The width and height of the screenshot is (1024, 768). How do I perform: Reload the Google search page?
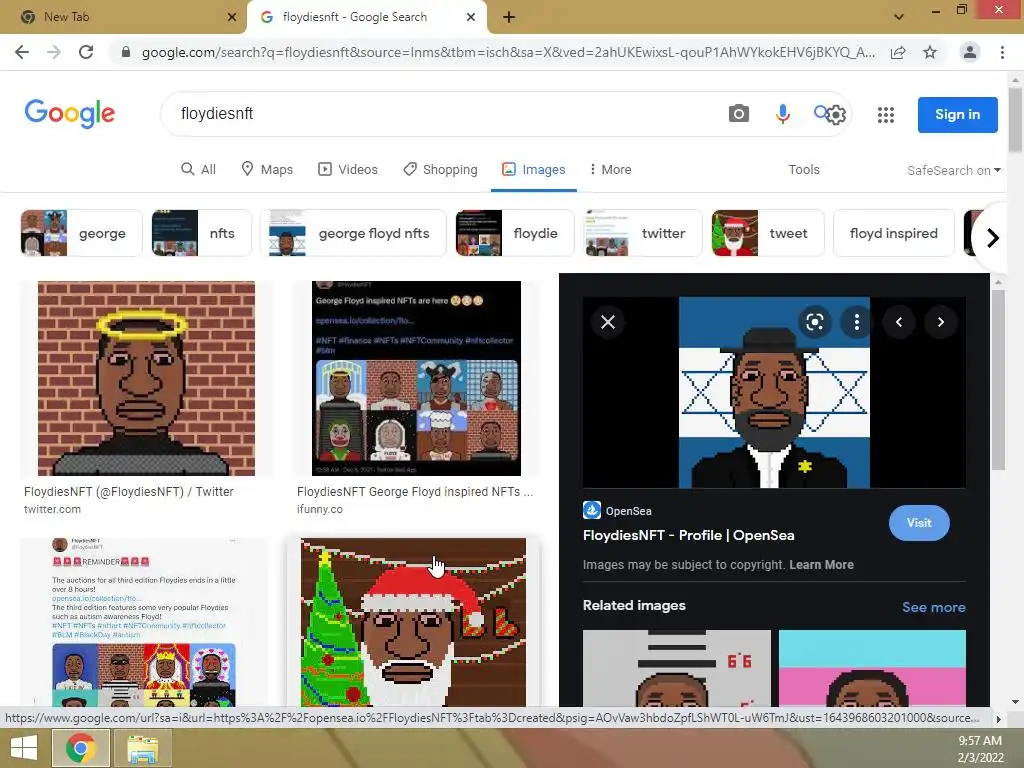pyautogui.click(x=86, y=52)
